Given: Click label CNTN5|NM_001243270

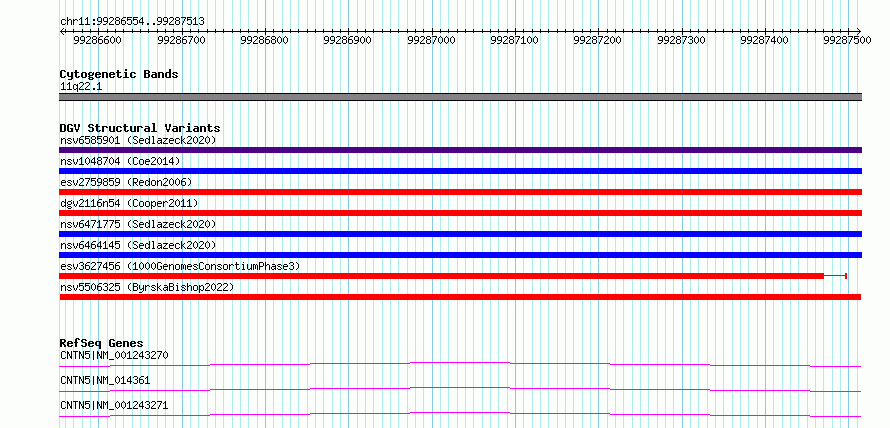Looking at the screenshot, I should point(114,356).
